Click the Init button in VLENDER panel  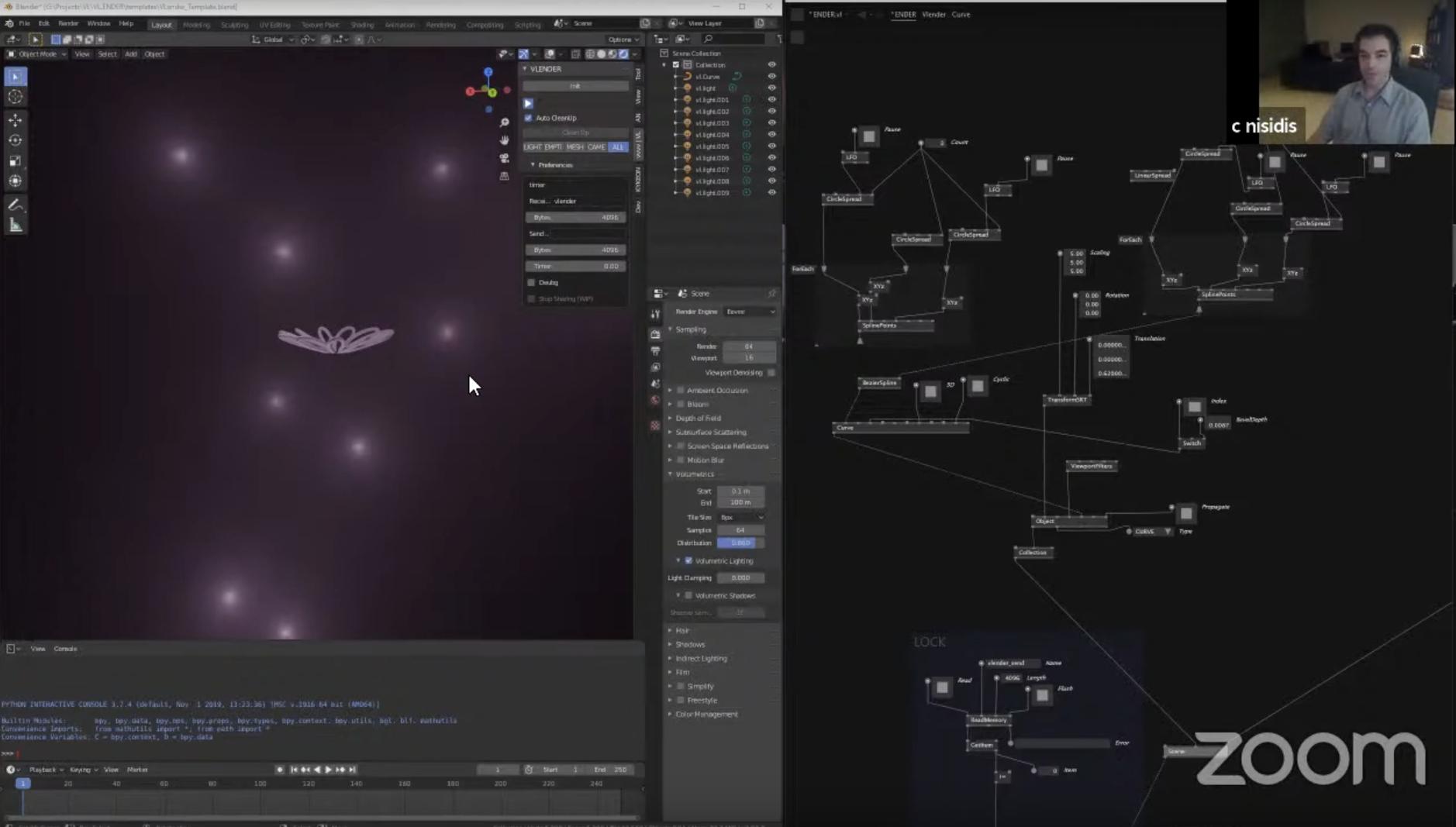[575, 86]
